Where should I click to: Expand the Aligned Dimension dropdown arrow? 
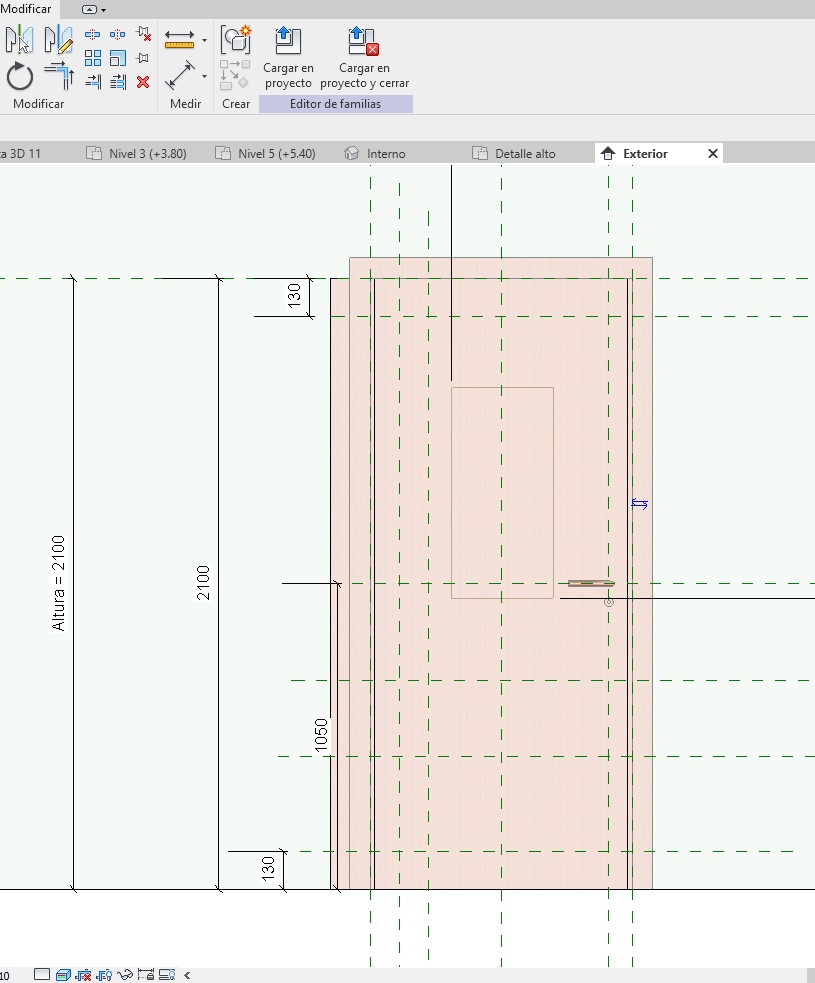tap(204, 76)
